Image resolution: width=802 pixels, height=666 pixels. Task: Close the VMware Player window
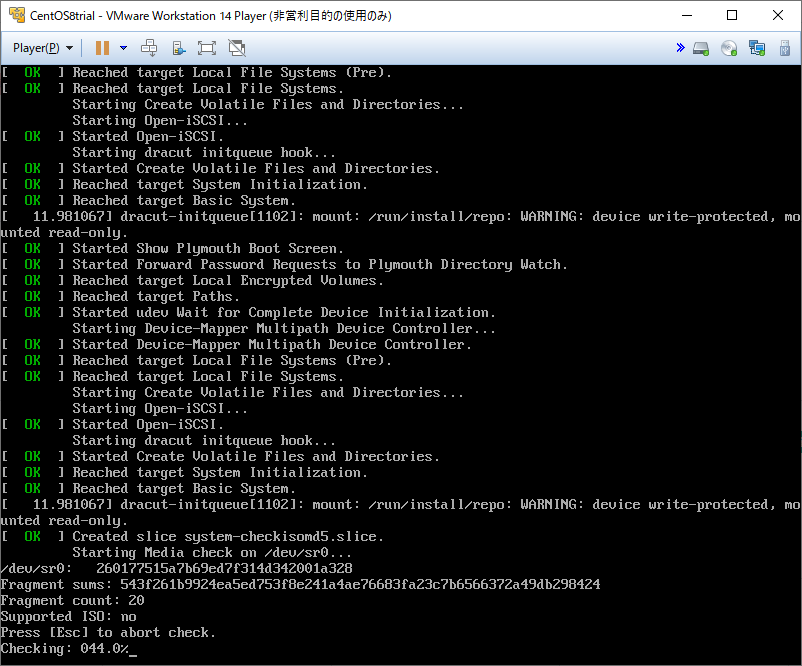777,15
